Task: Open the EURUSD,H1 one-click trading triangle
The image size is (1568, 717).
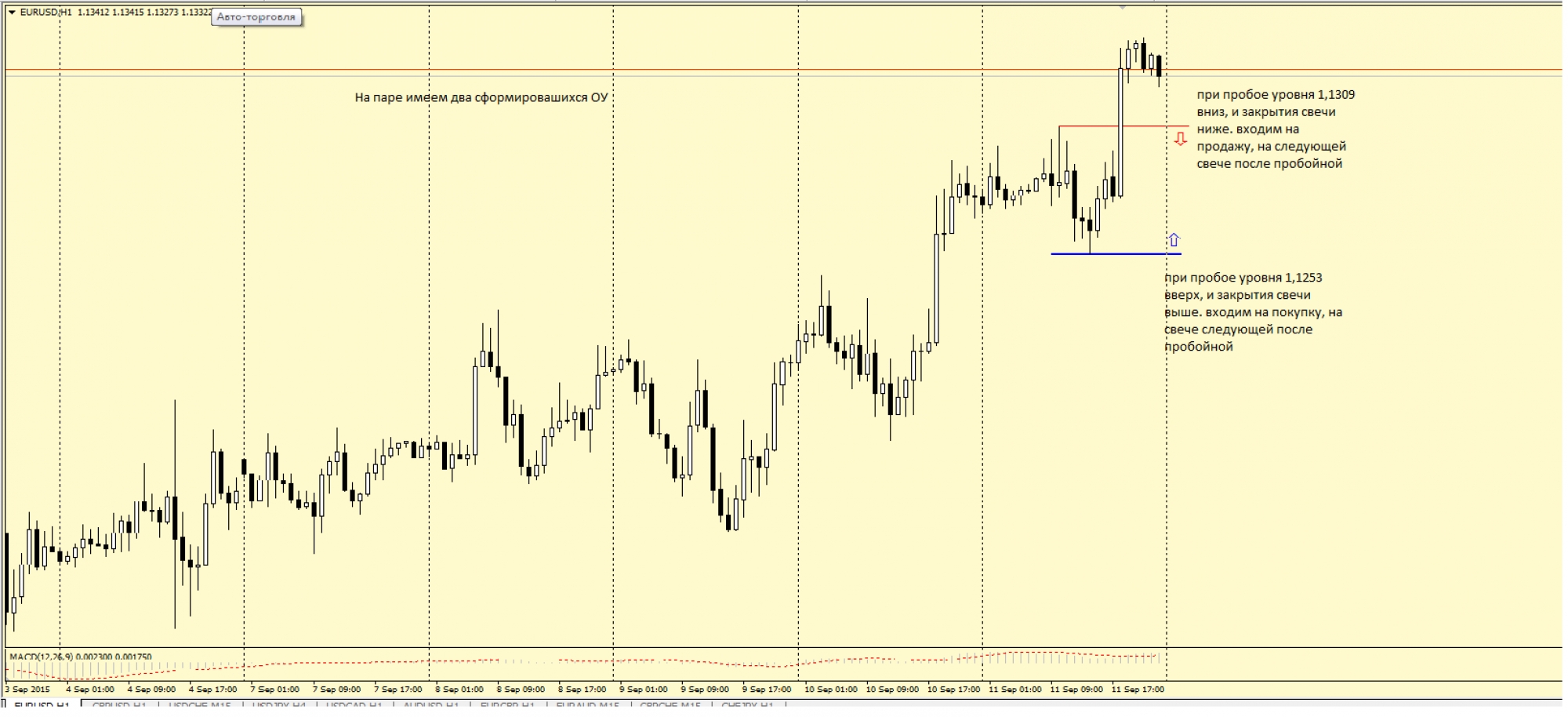Action: [x=11, y=12]
